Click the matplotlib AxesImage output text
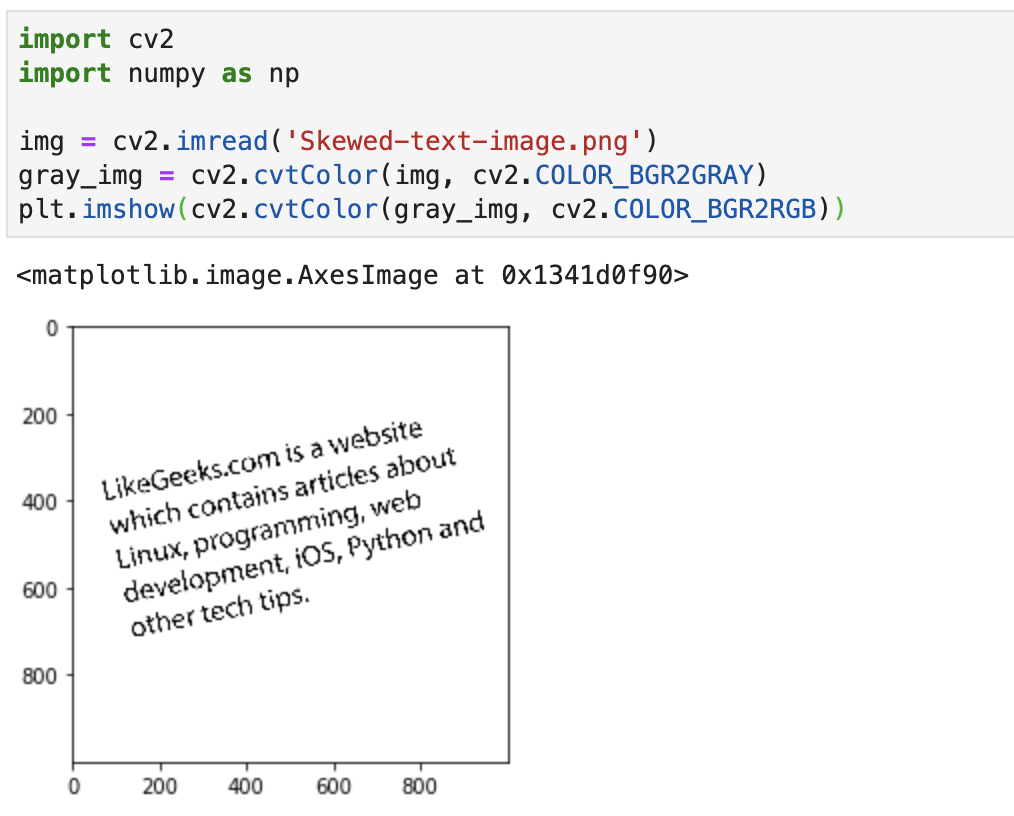 352,274
